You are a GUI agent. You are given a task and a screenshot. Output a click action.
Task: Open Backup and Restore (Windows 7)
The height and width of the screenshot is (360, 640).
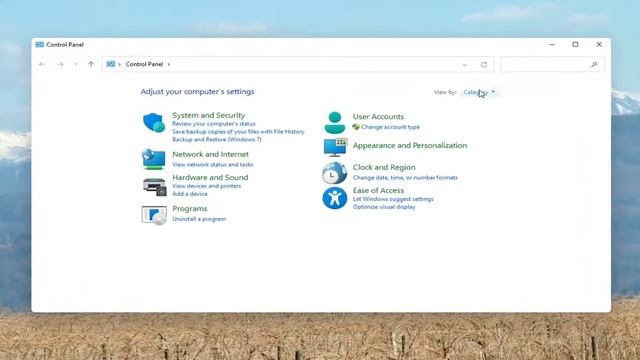pyautogui.click(x=217, y=139)
